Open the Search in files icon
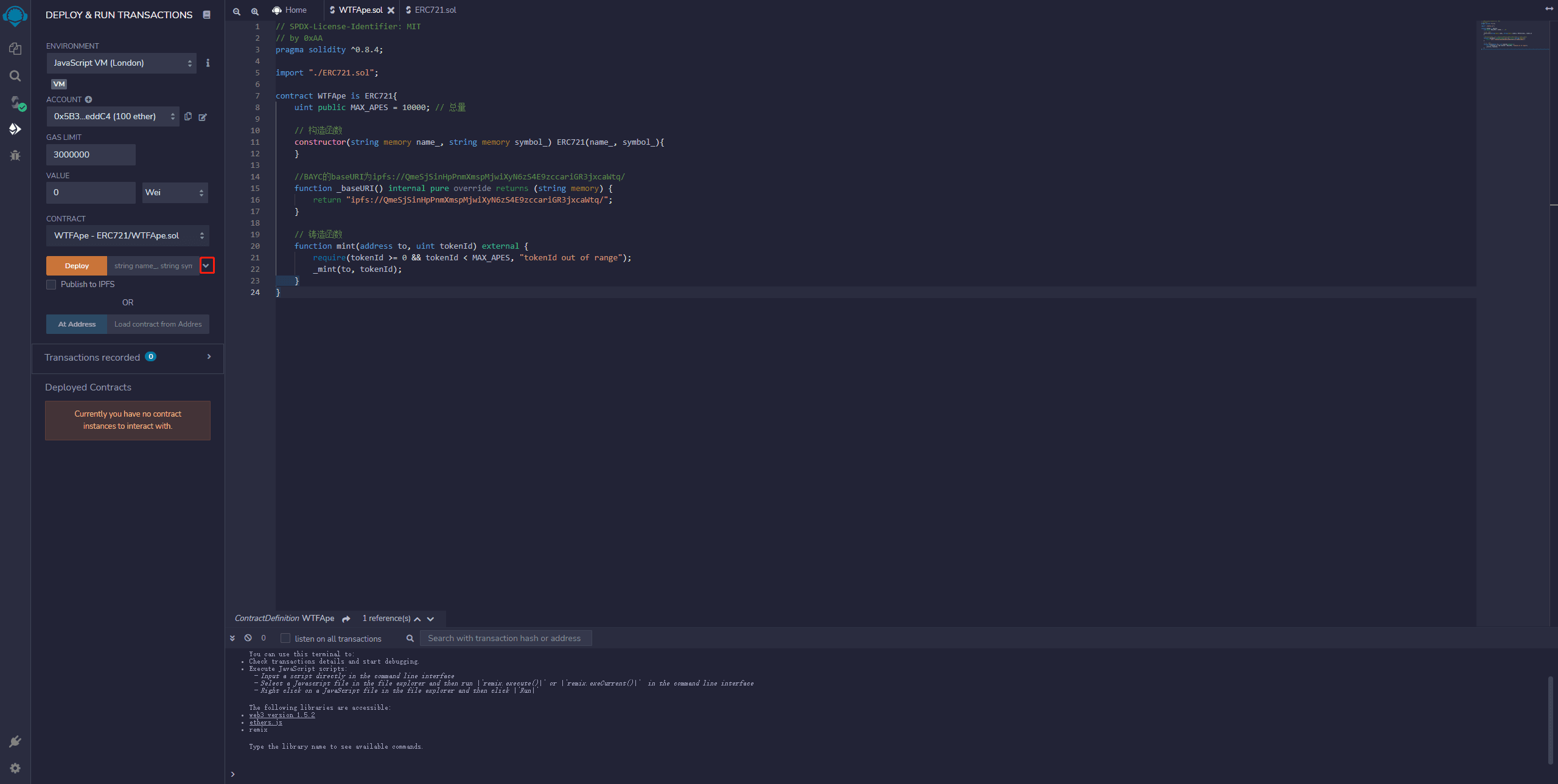 (x=15, y=76)
